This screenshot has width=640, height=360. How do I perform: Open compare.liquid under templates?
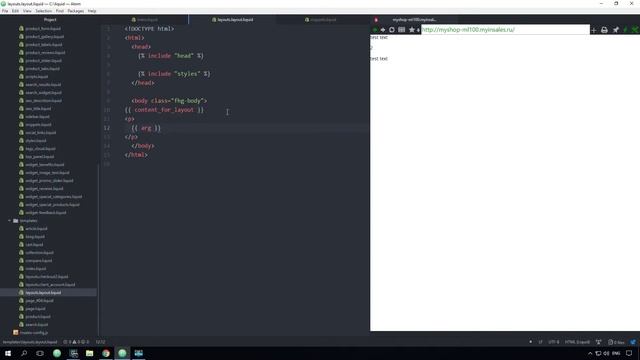(x=39, y=261)
